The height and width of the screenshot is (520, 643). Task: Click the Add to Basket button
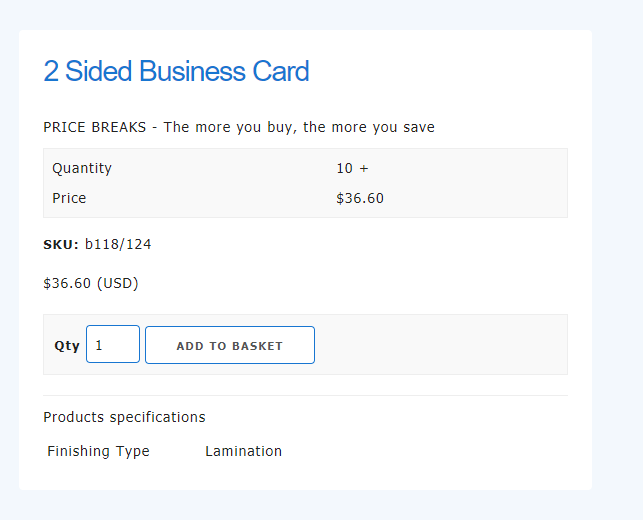click(x=229, y=345)
